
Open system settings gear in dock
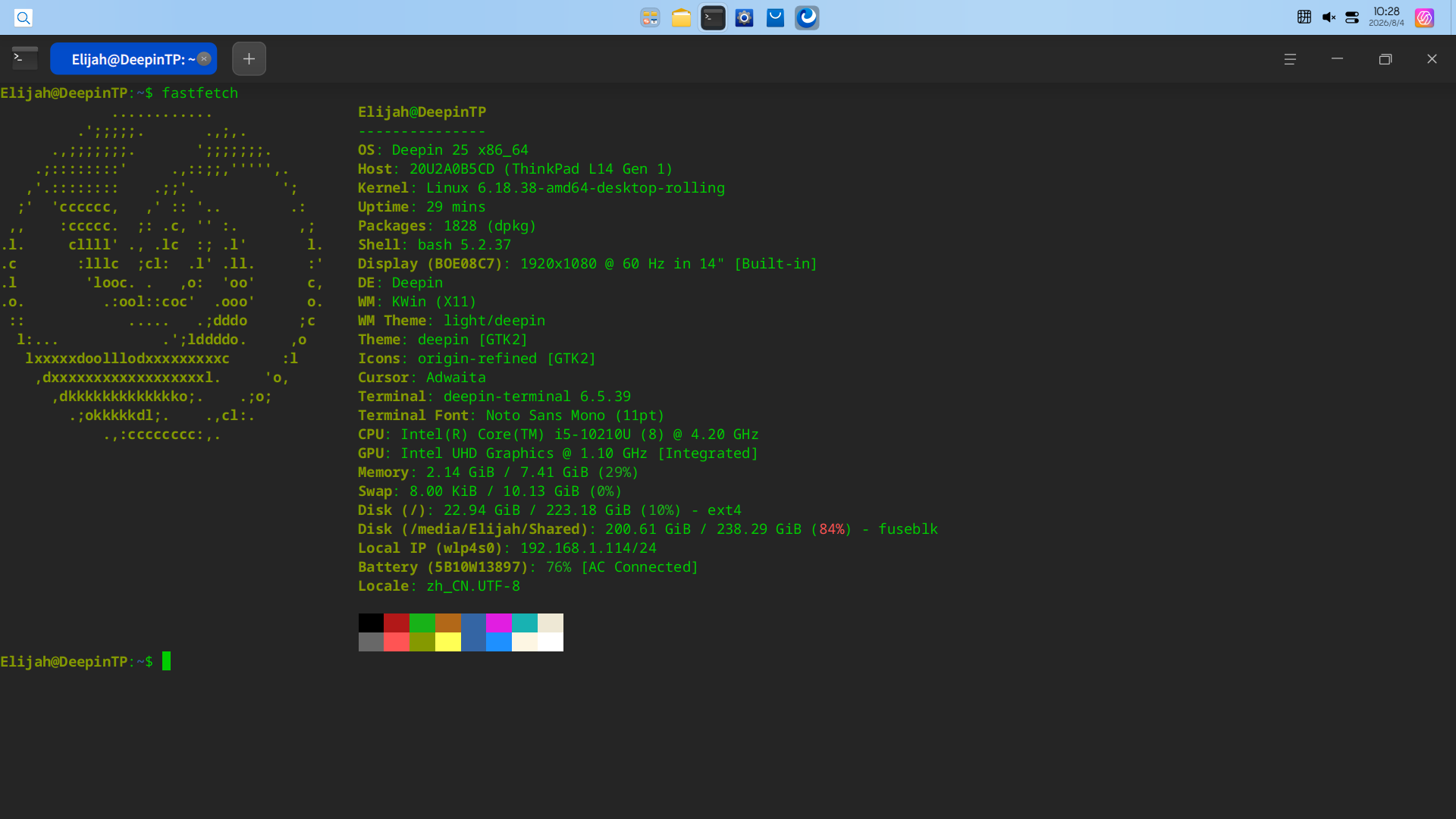pos(744,17)
